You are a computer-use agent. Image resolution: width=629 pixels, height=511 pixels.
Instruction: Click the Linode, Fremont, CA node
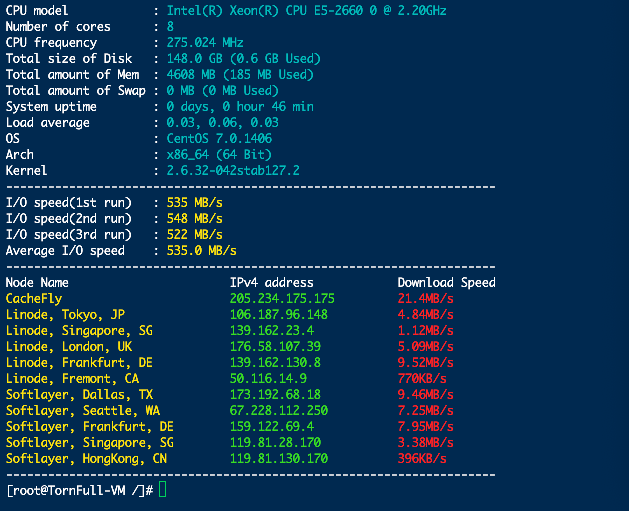click(x=73, y=378)
